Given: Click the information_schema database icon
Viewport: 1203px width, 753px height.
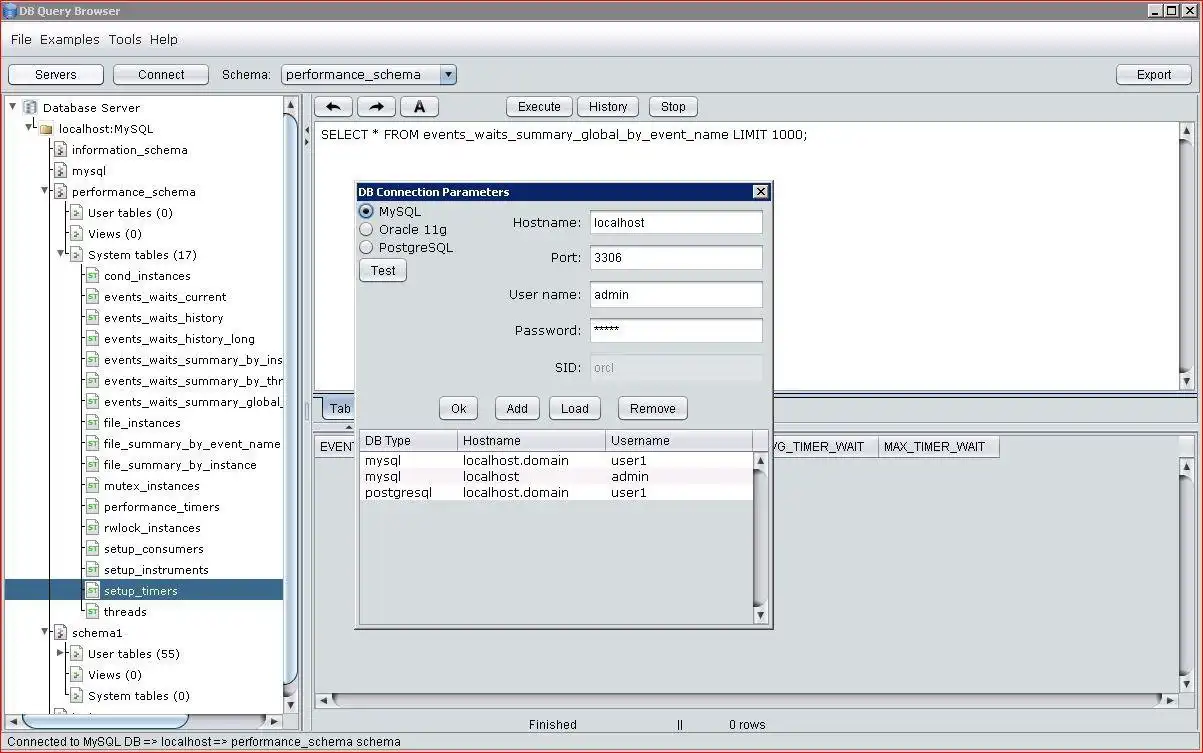Looking at the screenshot, I should click(60, 150).
